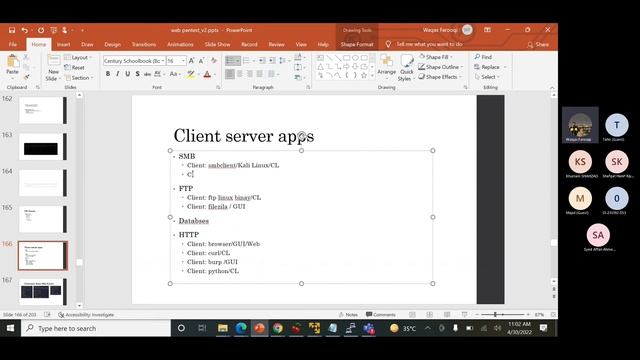Set paragraph alignment to center
This screenshot has height=360, width=640.
coord(240,74)
